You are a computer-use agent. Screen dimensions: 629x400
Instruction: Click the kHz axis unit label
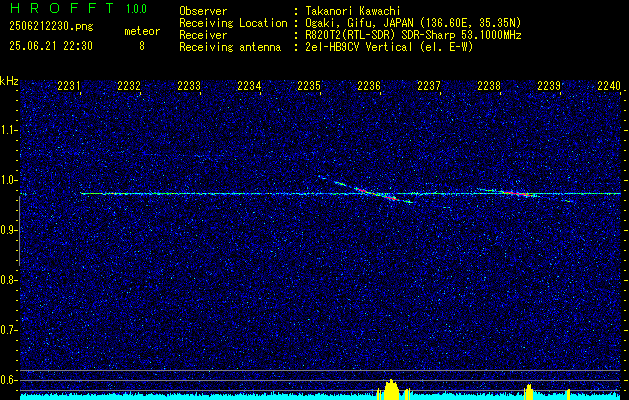pos(9,81)
